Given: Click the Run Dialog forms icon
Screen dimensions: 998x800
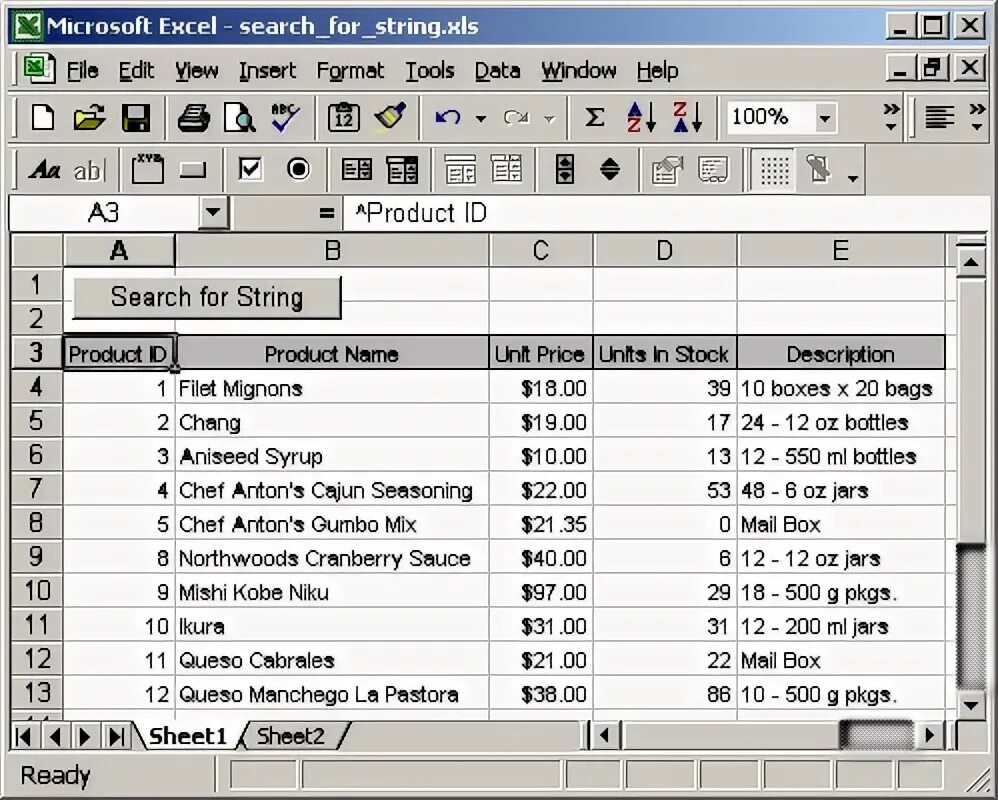Looking at the screenshot, I should [819, 169].
